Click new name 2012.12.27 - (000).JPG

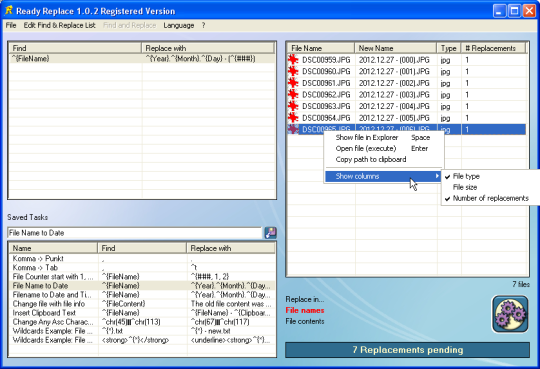pos(394,60)
